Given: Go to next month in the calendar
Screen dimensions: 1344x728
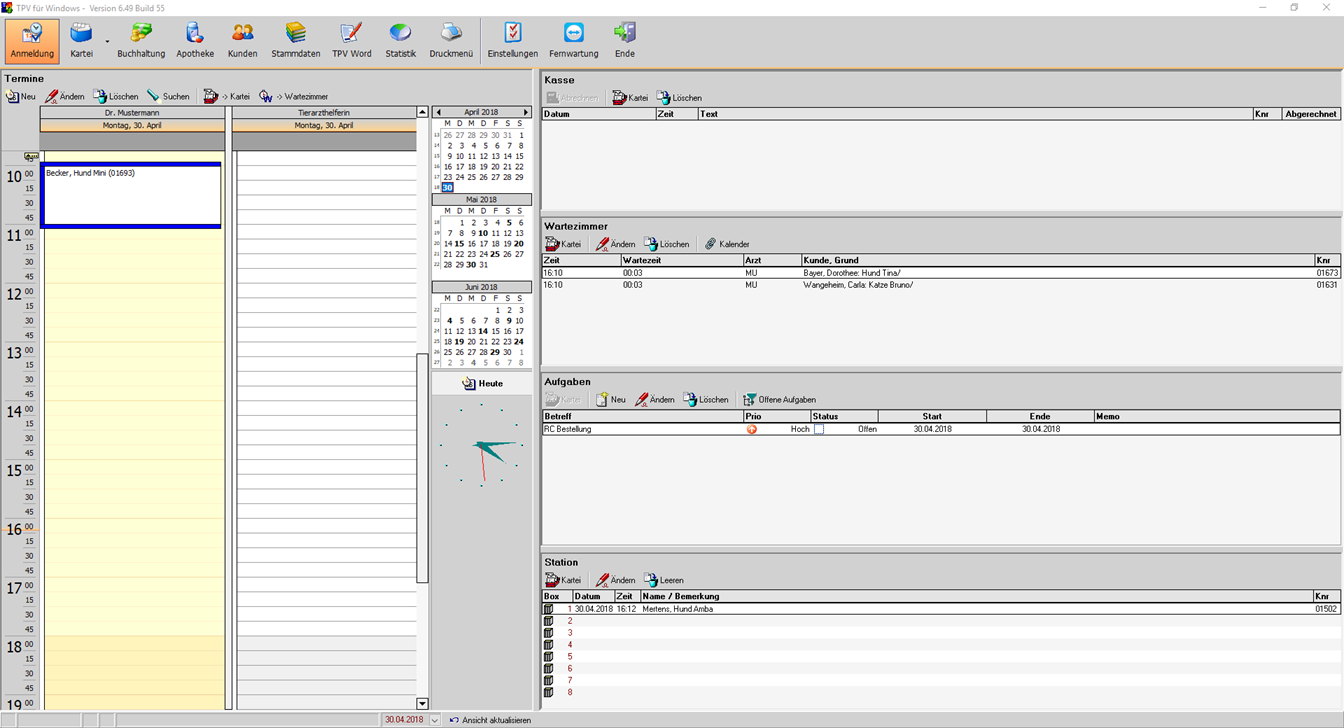Looking at the screenshot, I should [x=526, y=112].
